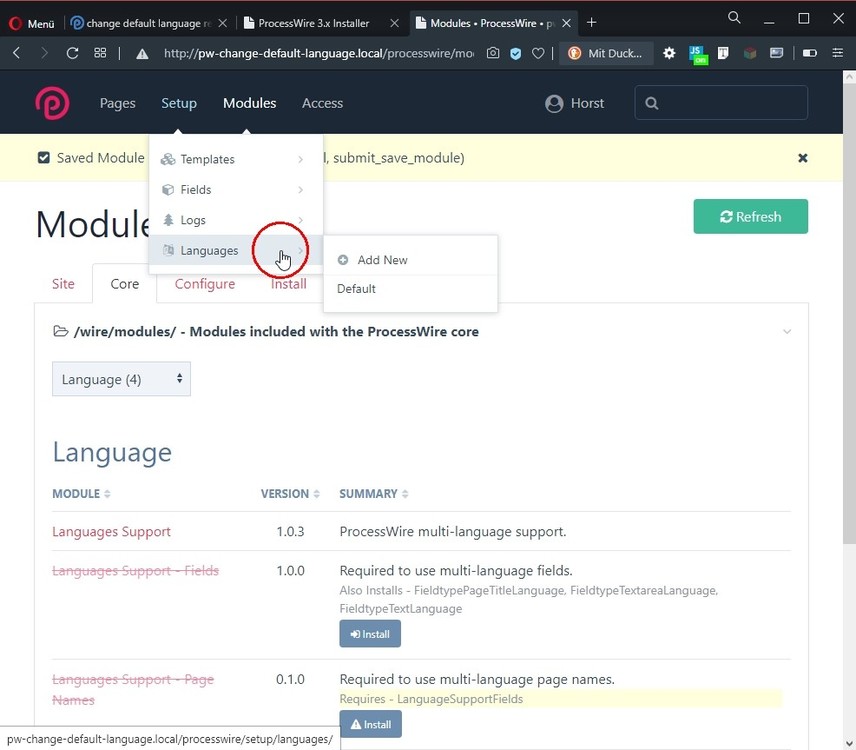Expand the Templates submenu arrow
Image resolution: width=856 pixels, height=750 pixels.
click(301, 159)
